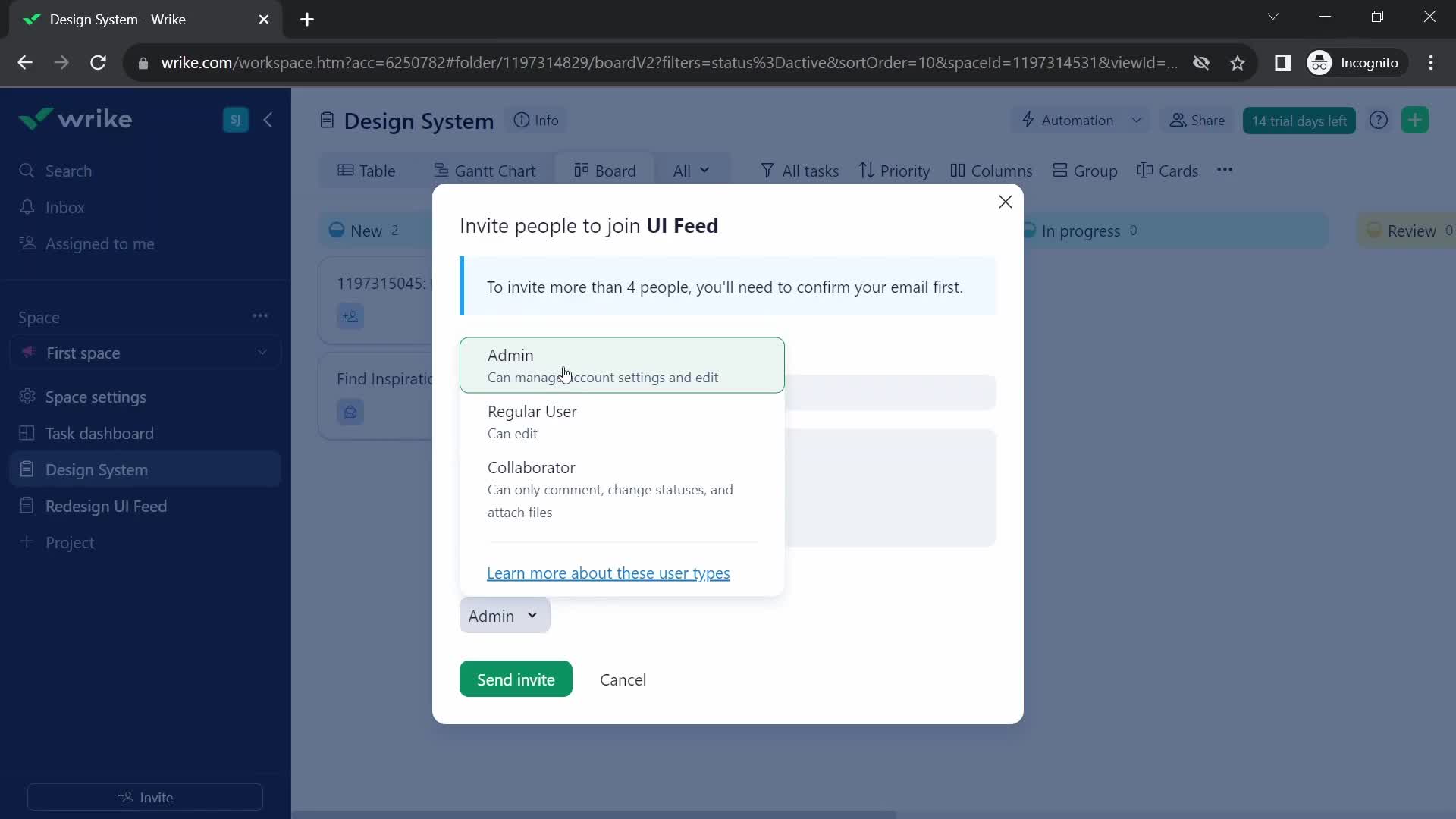Close the invite people dialog
This screenshot has width=1456, height=819.
click(1006, 202)
